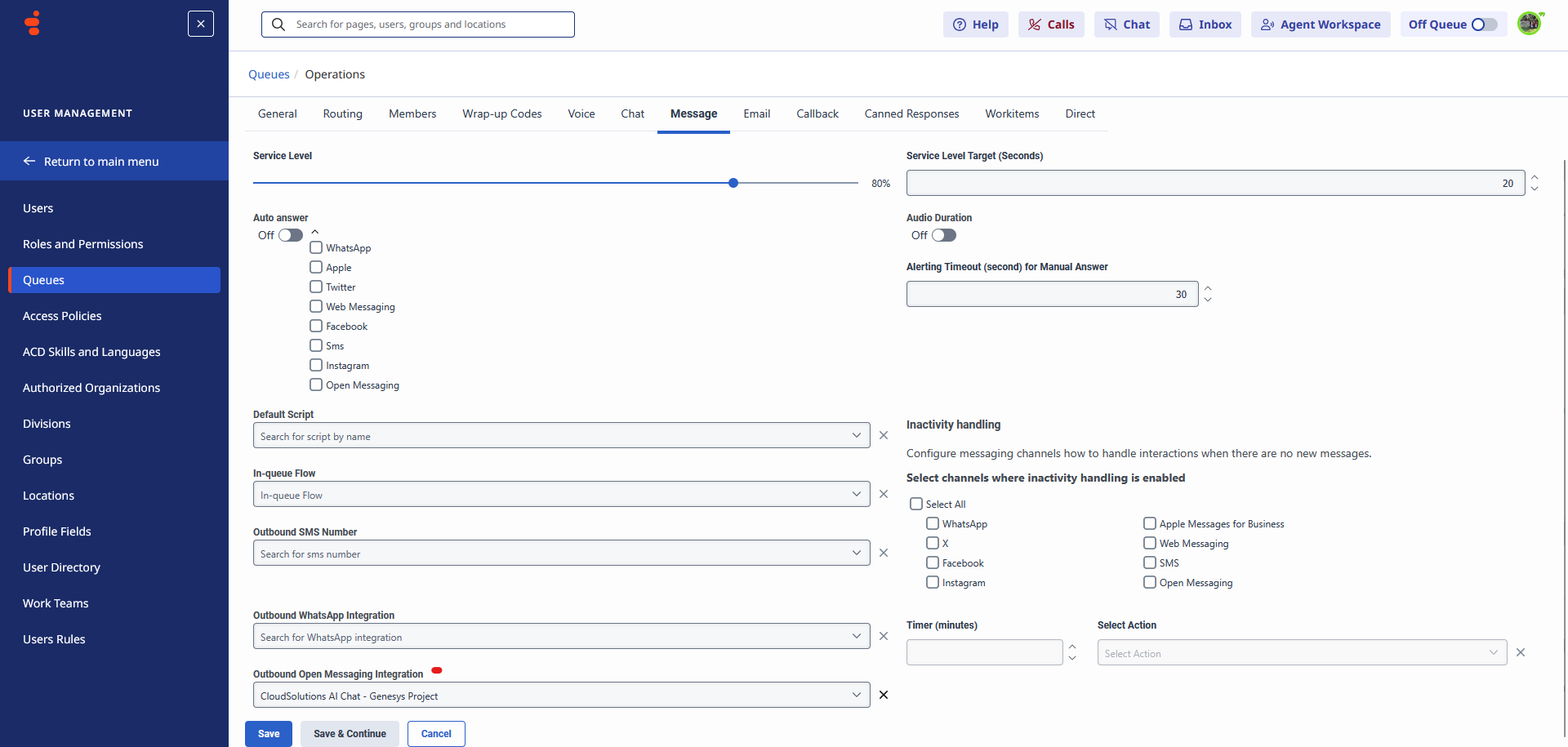
Task: Open Roles and Permissions in sidebar
Action: (83, 244)
